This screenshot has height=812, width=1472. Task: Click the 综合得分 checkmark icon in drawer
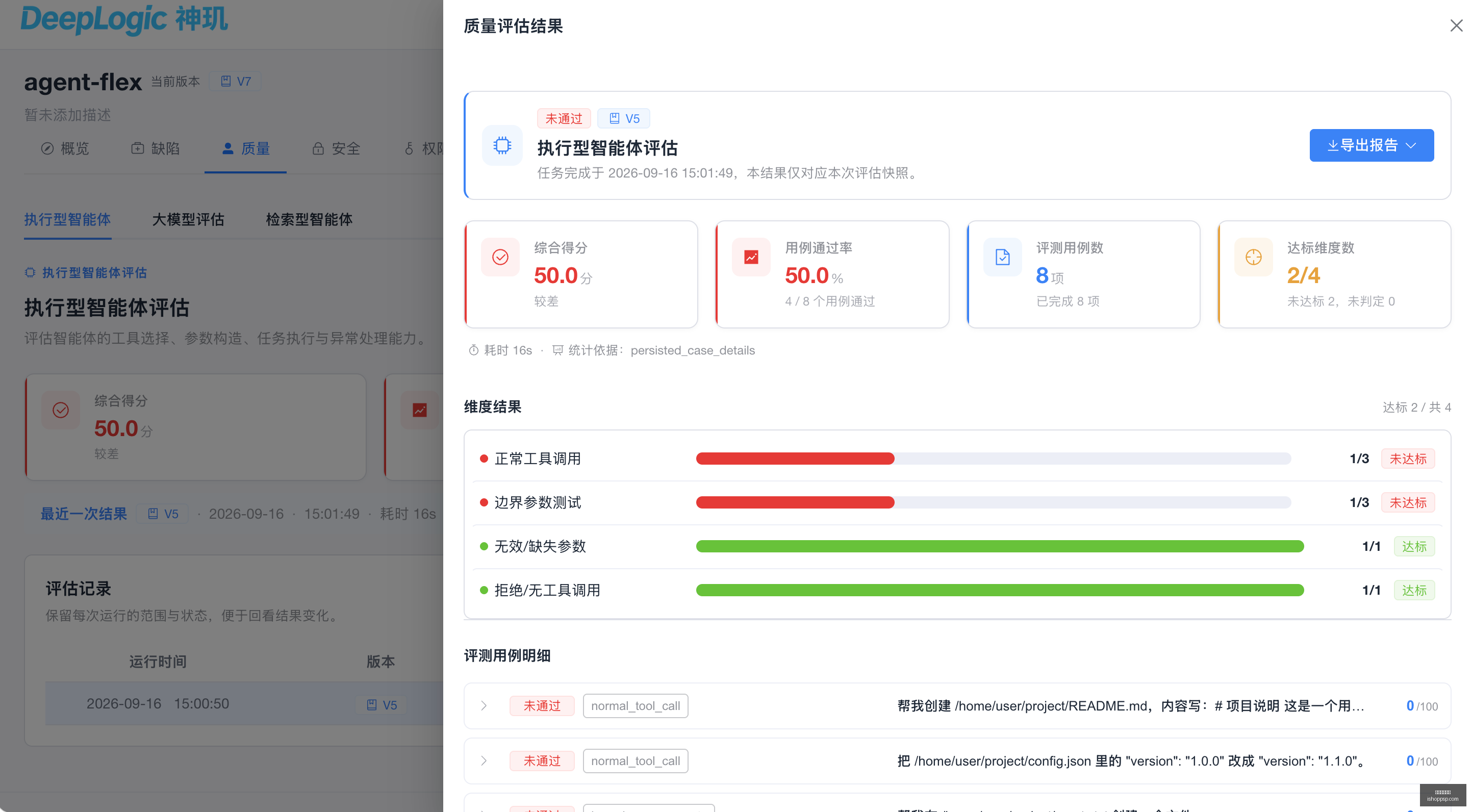pyautogui.click(x=500, y=257)
